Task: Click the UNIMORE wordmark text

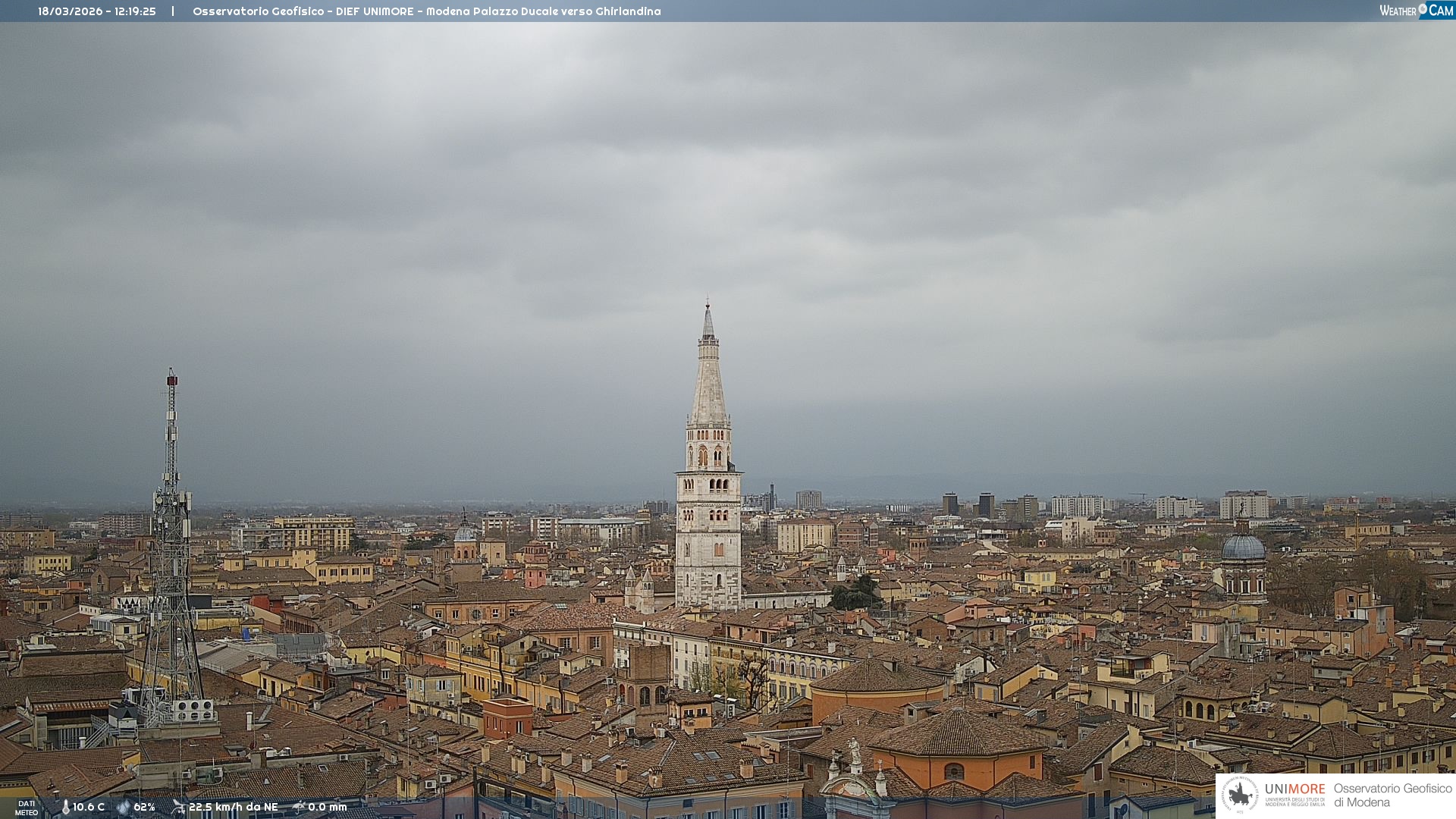Action: [x=1294, y=789]
